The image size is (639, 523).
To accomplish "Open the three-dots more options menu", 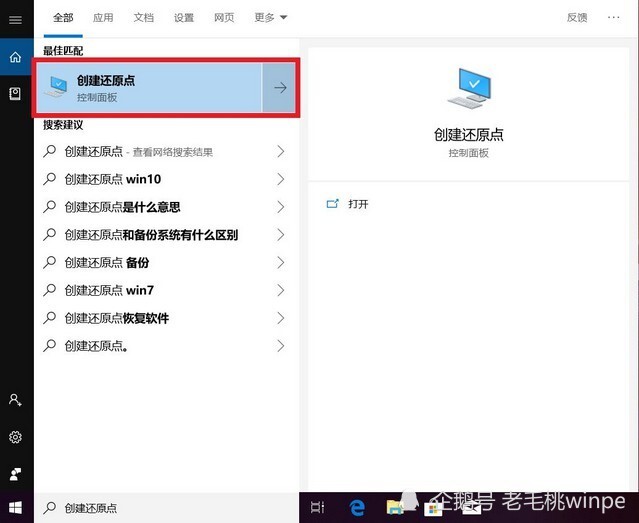I will tap(613, 18).
